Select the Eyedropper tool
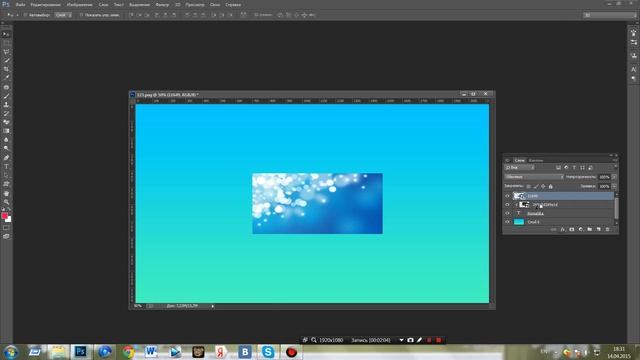 click(6, 78)
